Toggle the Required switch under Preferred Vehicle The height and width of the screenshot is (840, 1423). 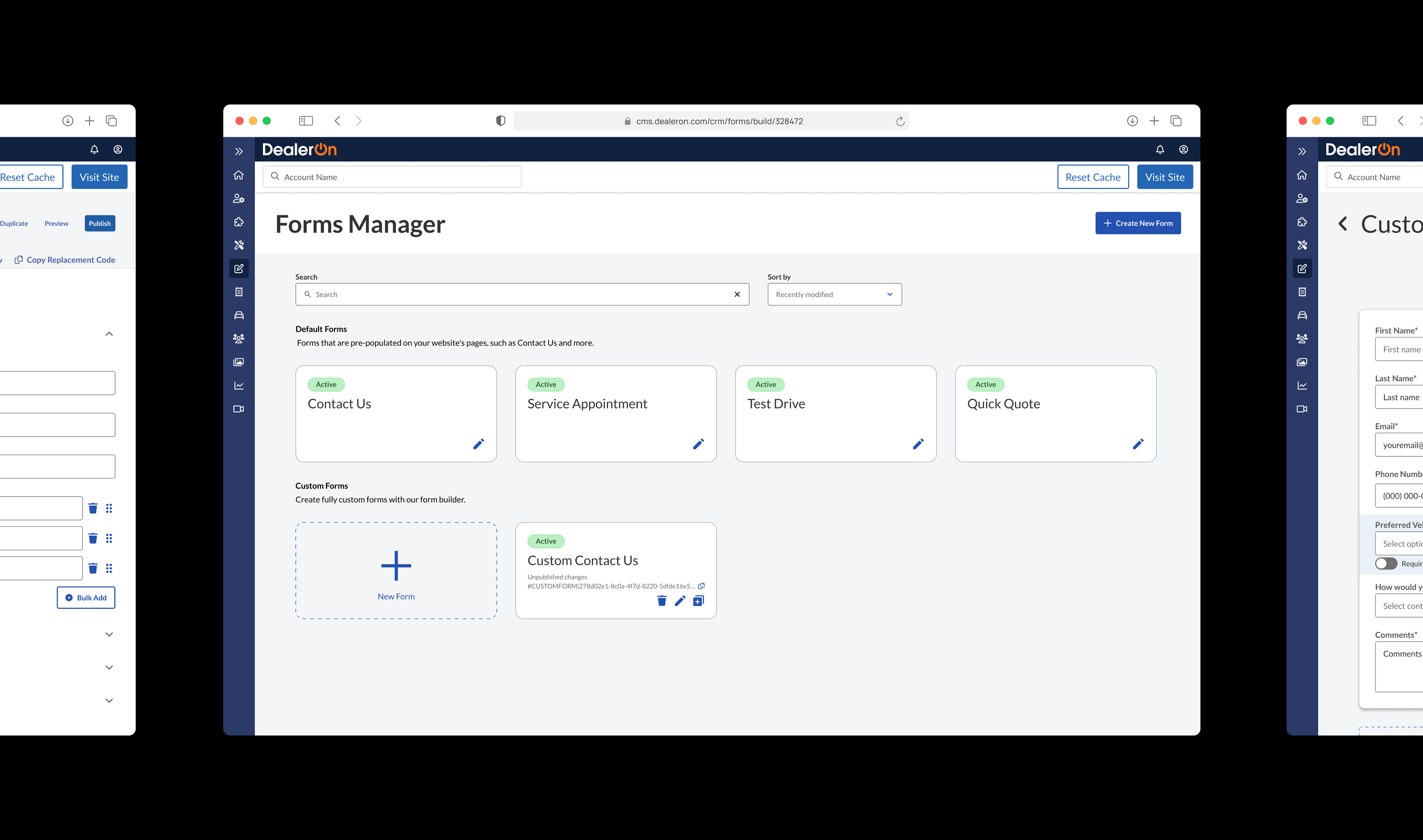coord(1386,563)
